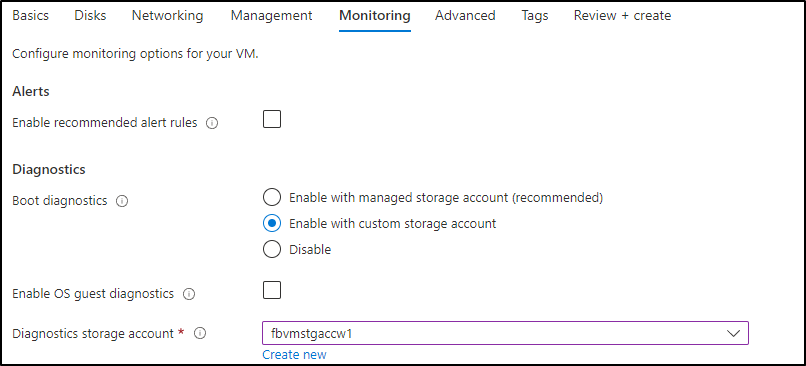
Task: Check Enable recommended alert rules checkbox
Action: tap(272, 119)
